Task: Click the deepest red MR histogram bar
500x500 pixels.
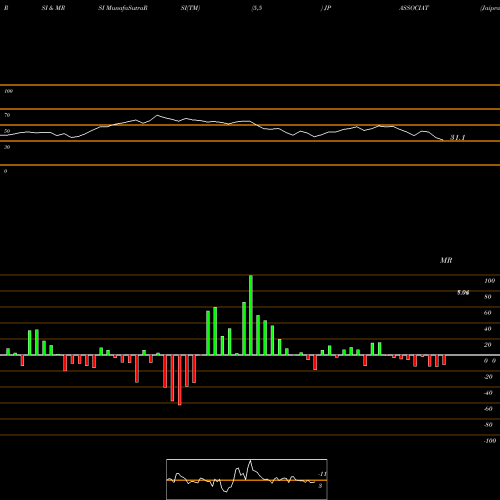Action: tap(180, 380)
